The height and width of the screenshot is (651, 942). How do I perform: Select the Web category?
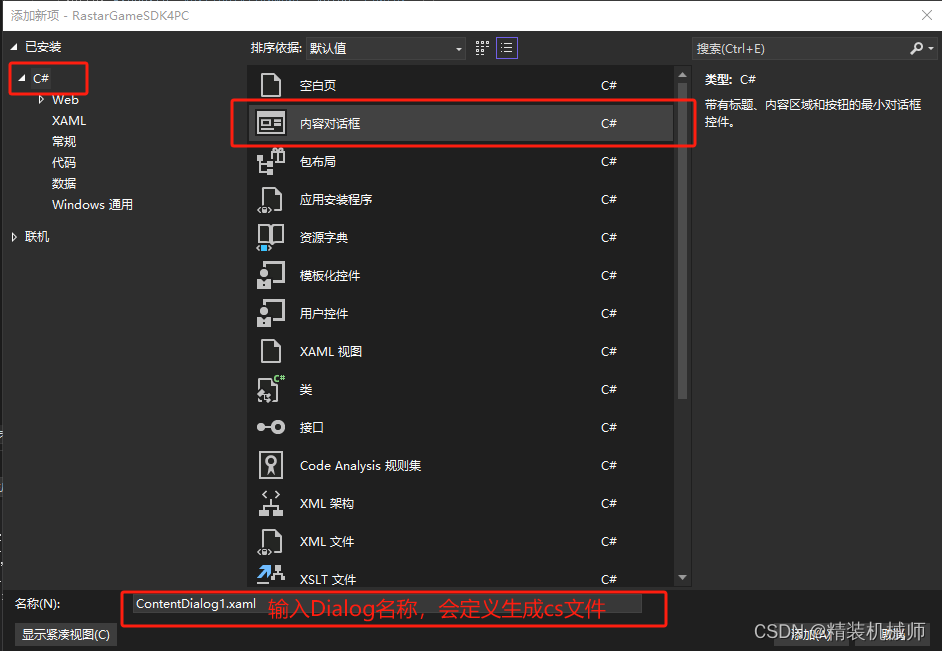click(x=65, y=100)
